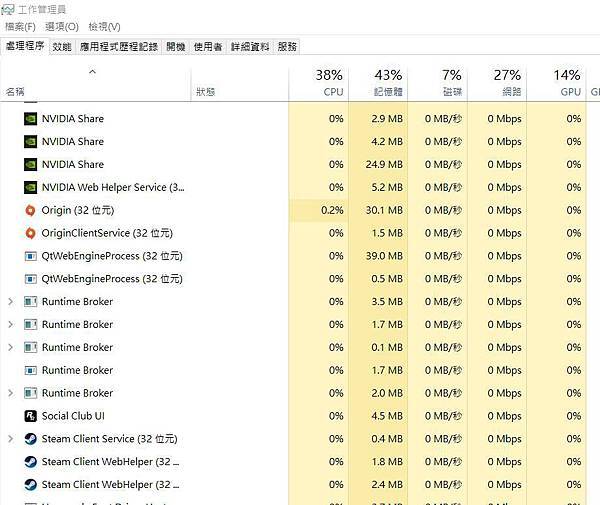The height and width of the screenshot is (505, 600).
Task: Select the Origin (32 位元) process name
Action: (x=78, y=210)
